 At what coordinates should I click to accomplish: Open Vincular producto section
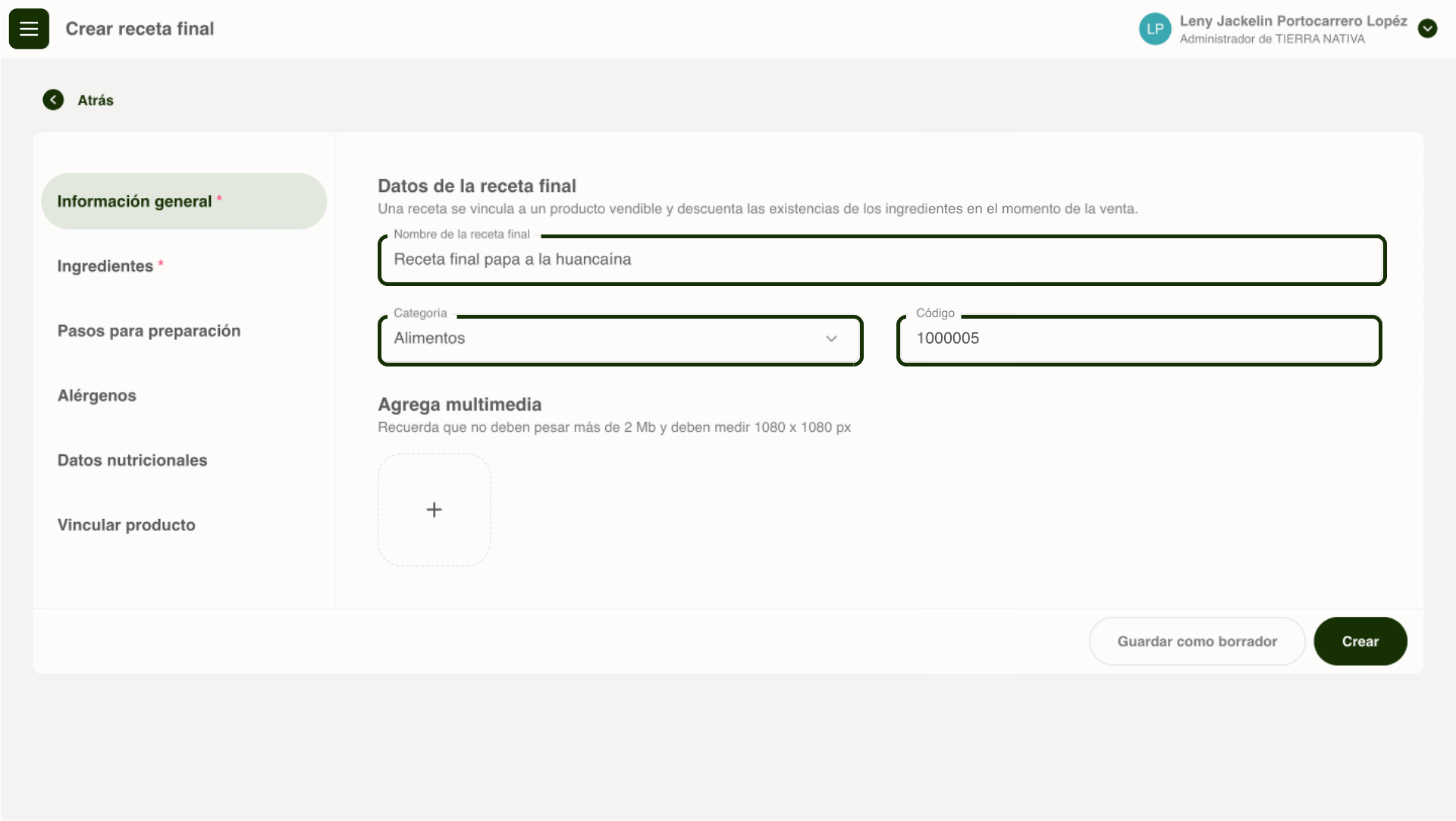pyautogui.click(x=127, y=525)
